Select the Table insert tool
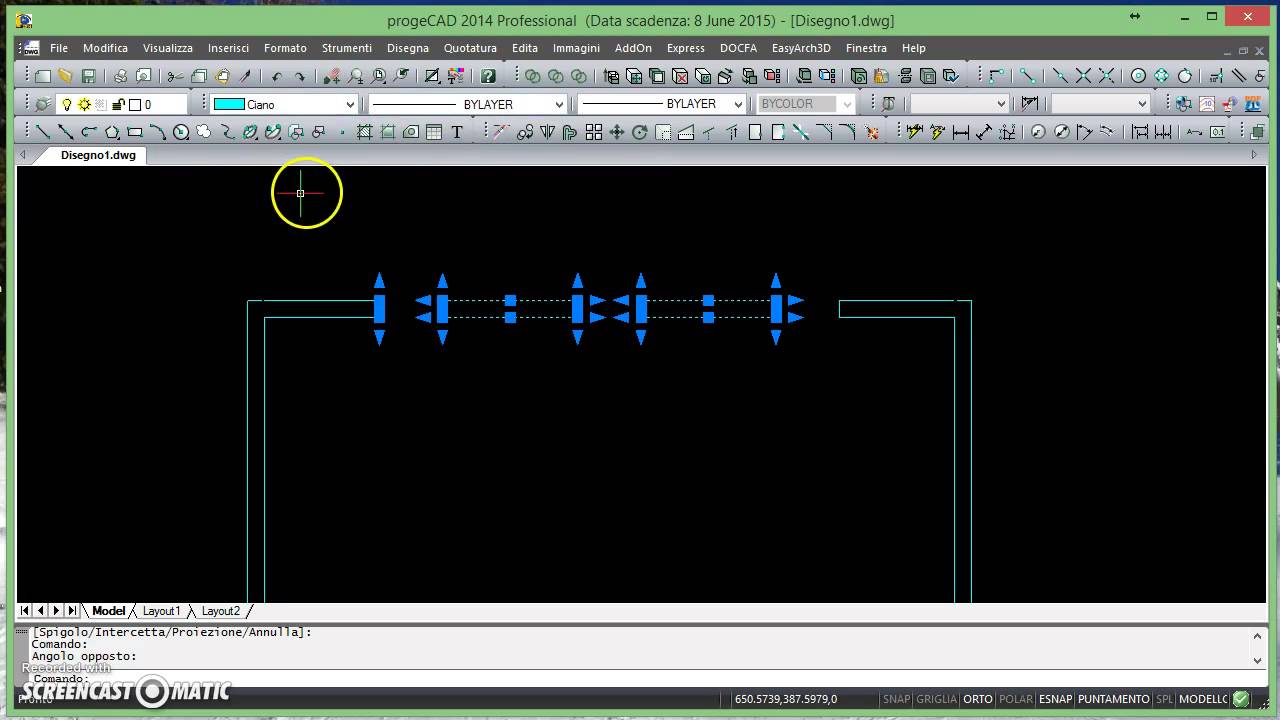 click(x=434, y=132)
